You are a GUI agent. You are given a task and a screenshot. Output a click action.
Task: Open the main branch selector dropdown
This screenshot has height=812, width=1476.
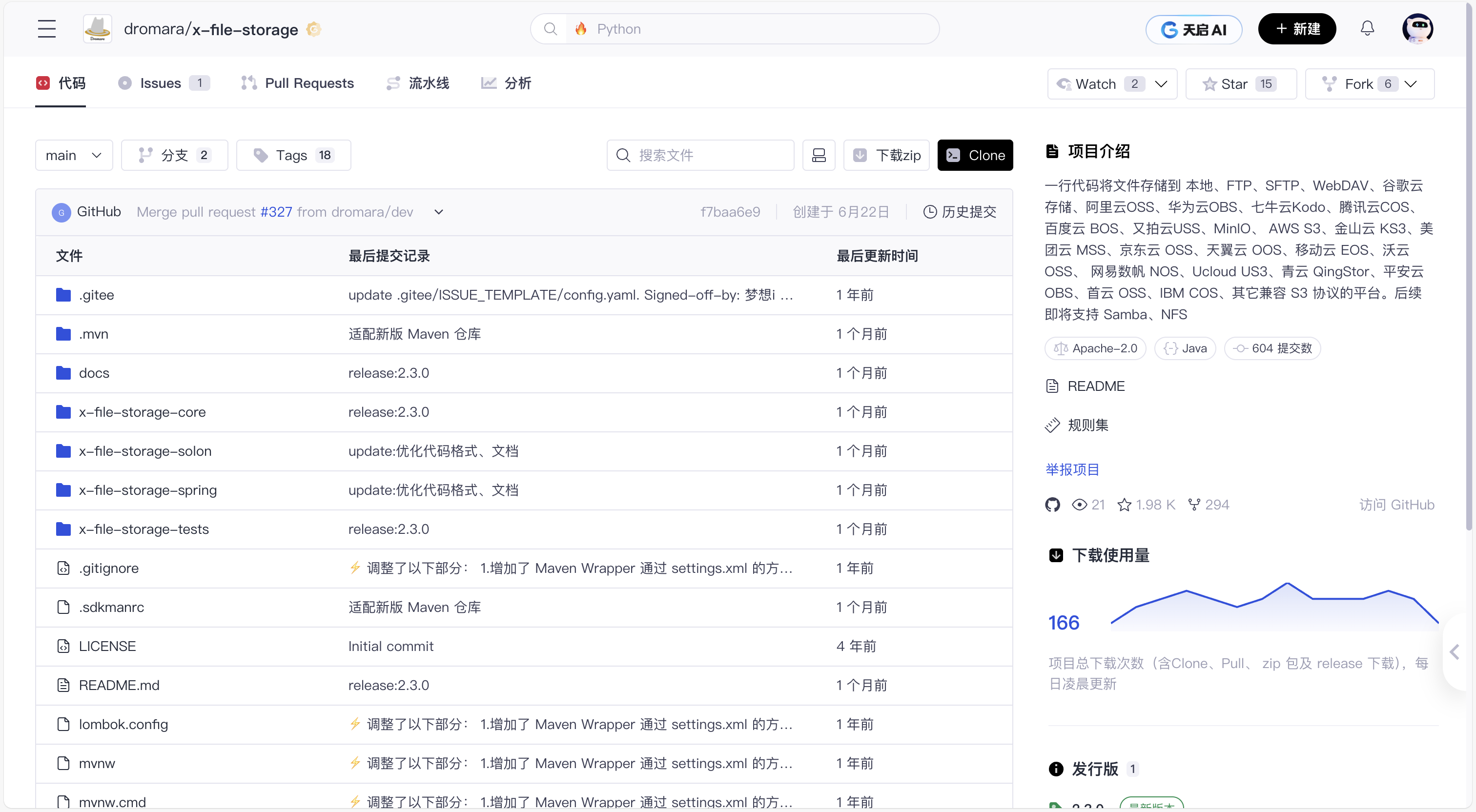click(x=74, y=155)
